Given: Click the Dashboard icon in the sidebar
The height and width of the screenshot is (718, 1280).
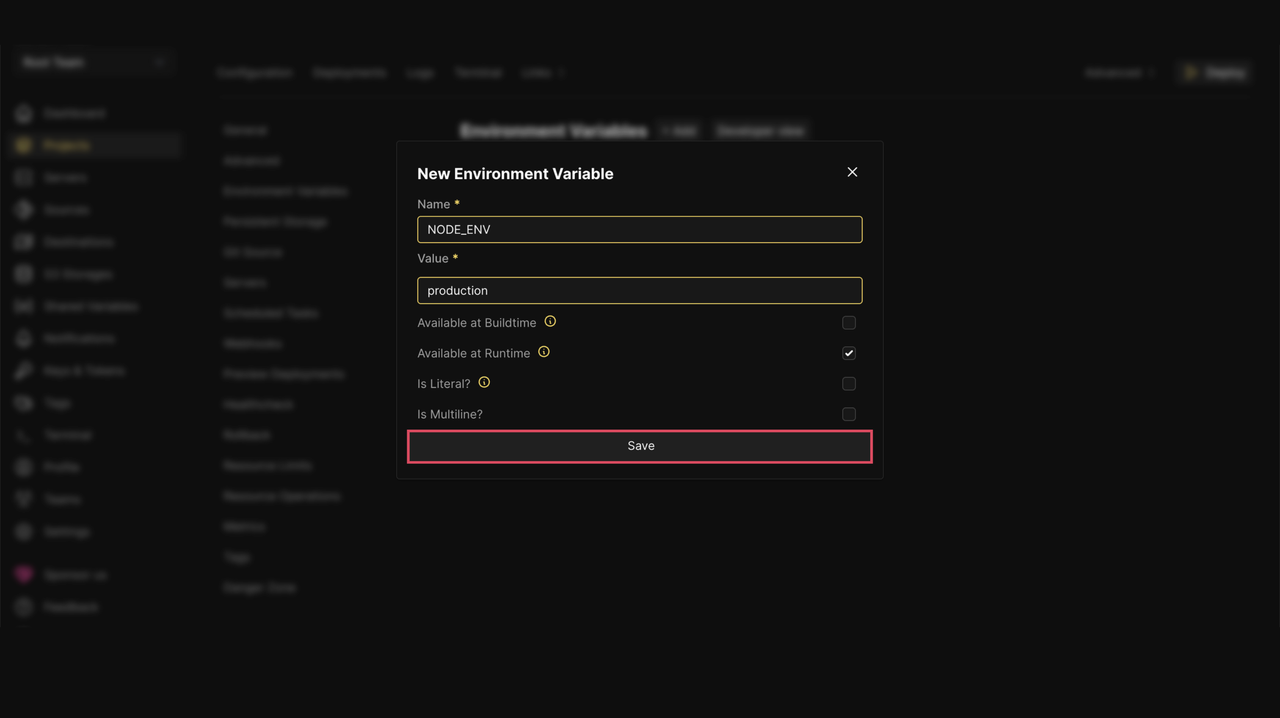Looking at the screenshot, I should (x=24, y=114).
